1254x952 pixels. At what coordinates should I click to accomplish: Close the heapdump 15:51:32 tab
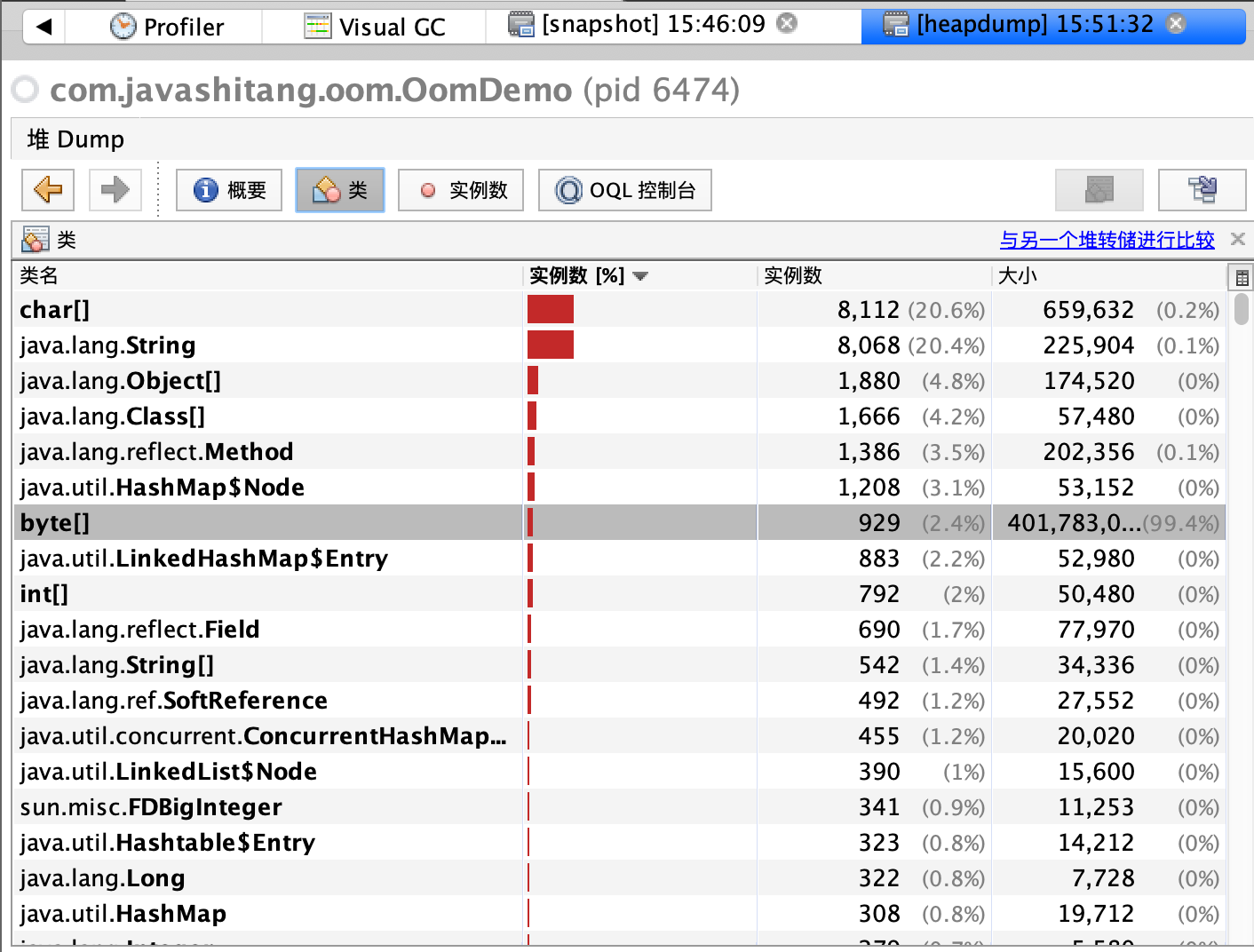tap(1176, 23)
